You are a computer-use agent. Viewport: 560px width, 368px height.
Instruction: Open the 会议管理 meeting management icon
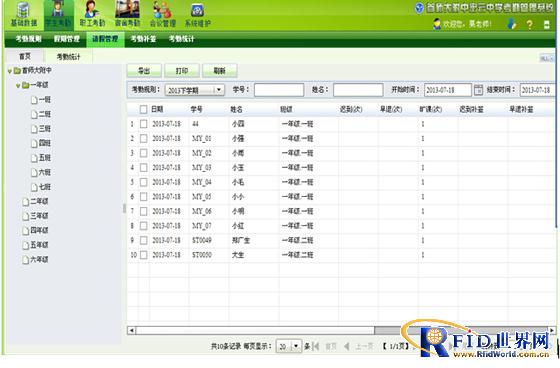[x=162, y=10]
